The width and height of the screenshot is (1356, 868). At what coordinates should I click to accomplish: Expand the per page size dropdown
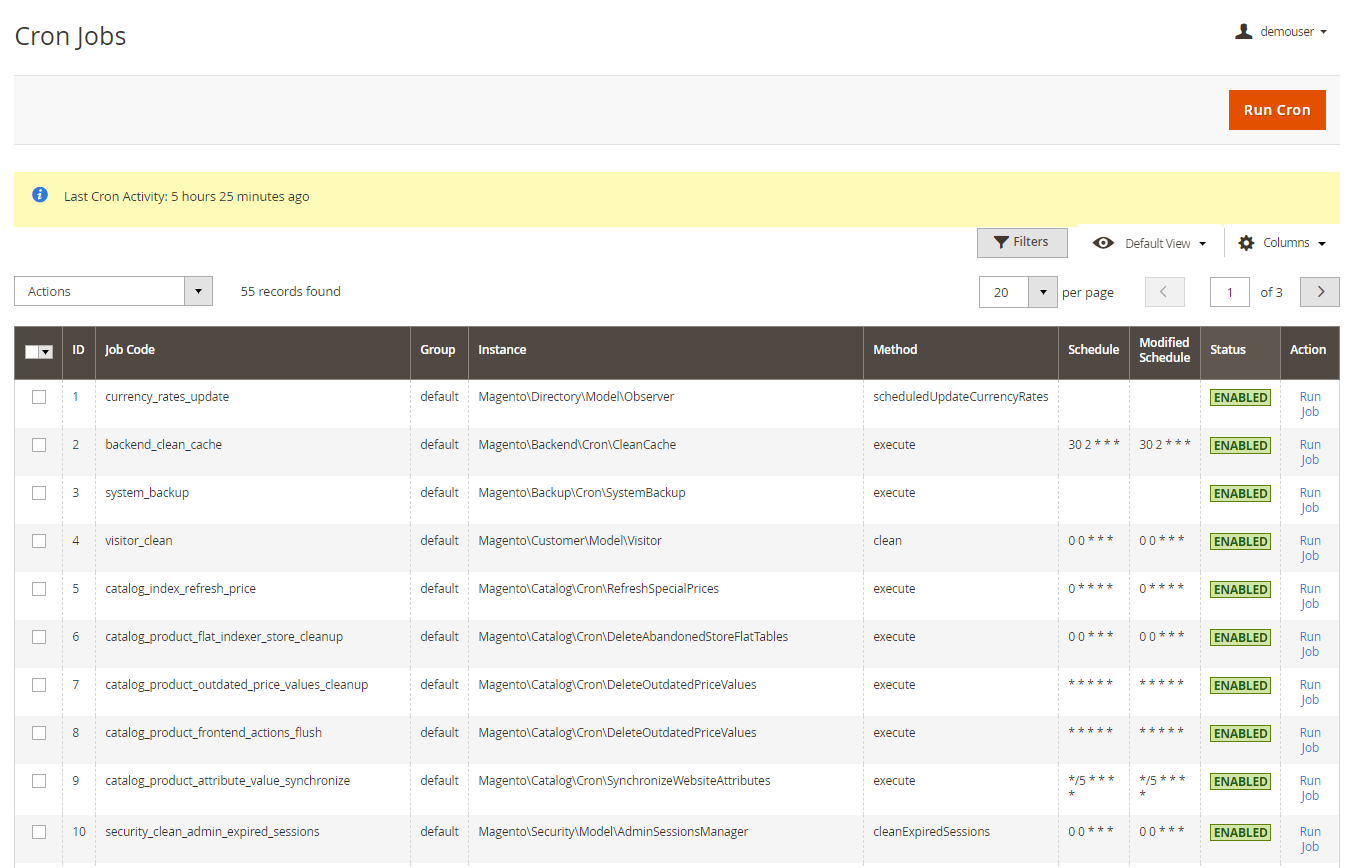click(1043, 292)
